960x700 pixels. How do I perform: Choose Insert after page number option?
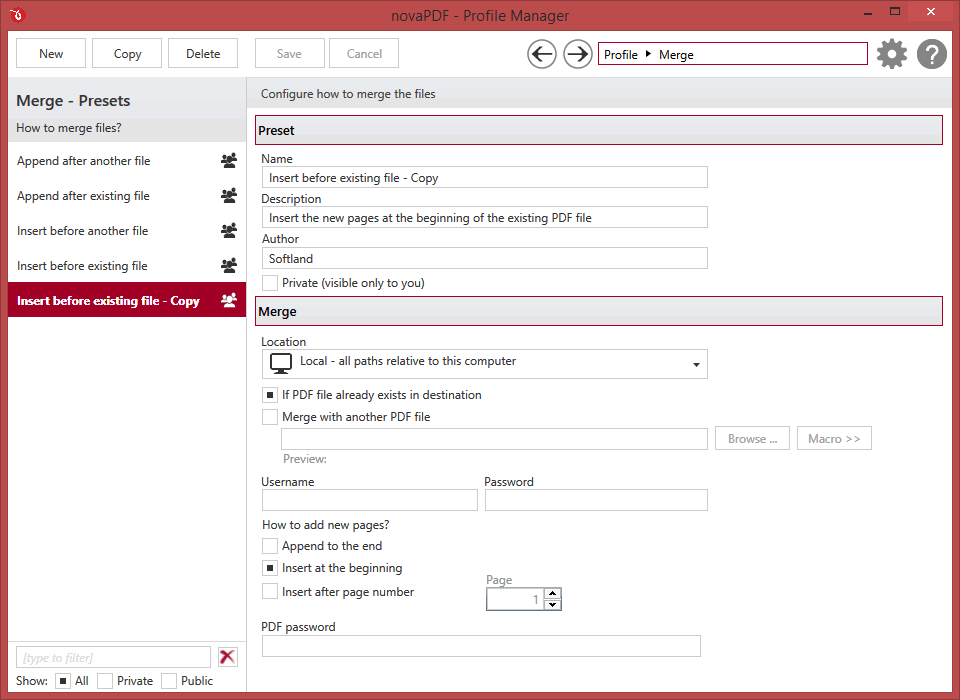click(x=269, y=592)
